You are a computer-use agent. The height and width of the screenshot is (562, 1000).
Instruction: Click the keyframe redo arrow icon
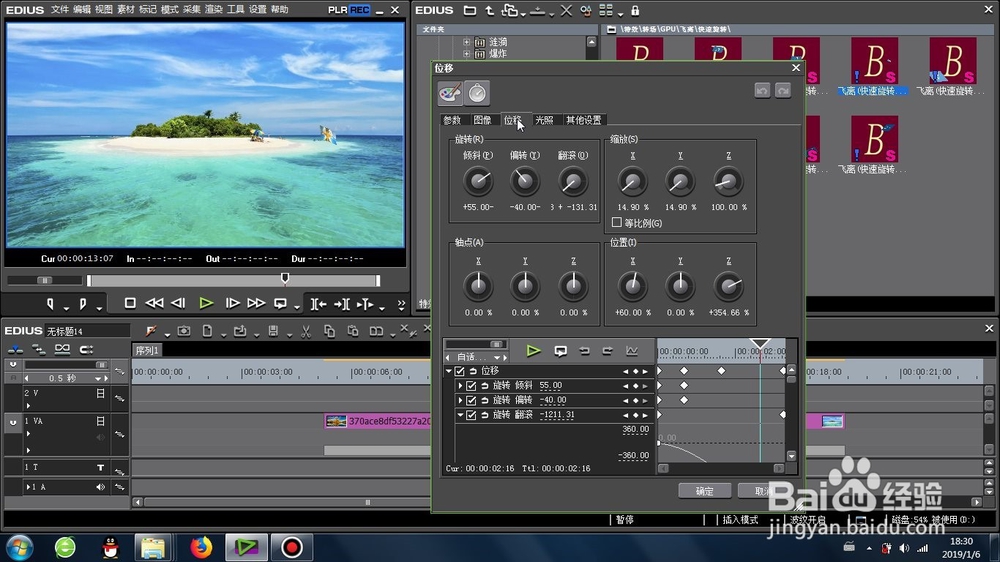[608, 351]
